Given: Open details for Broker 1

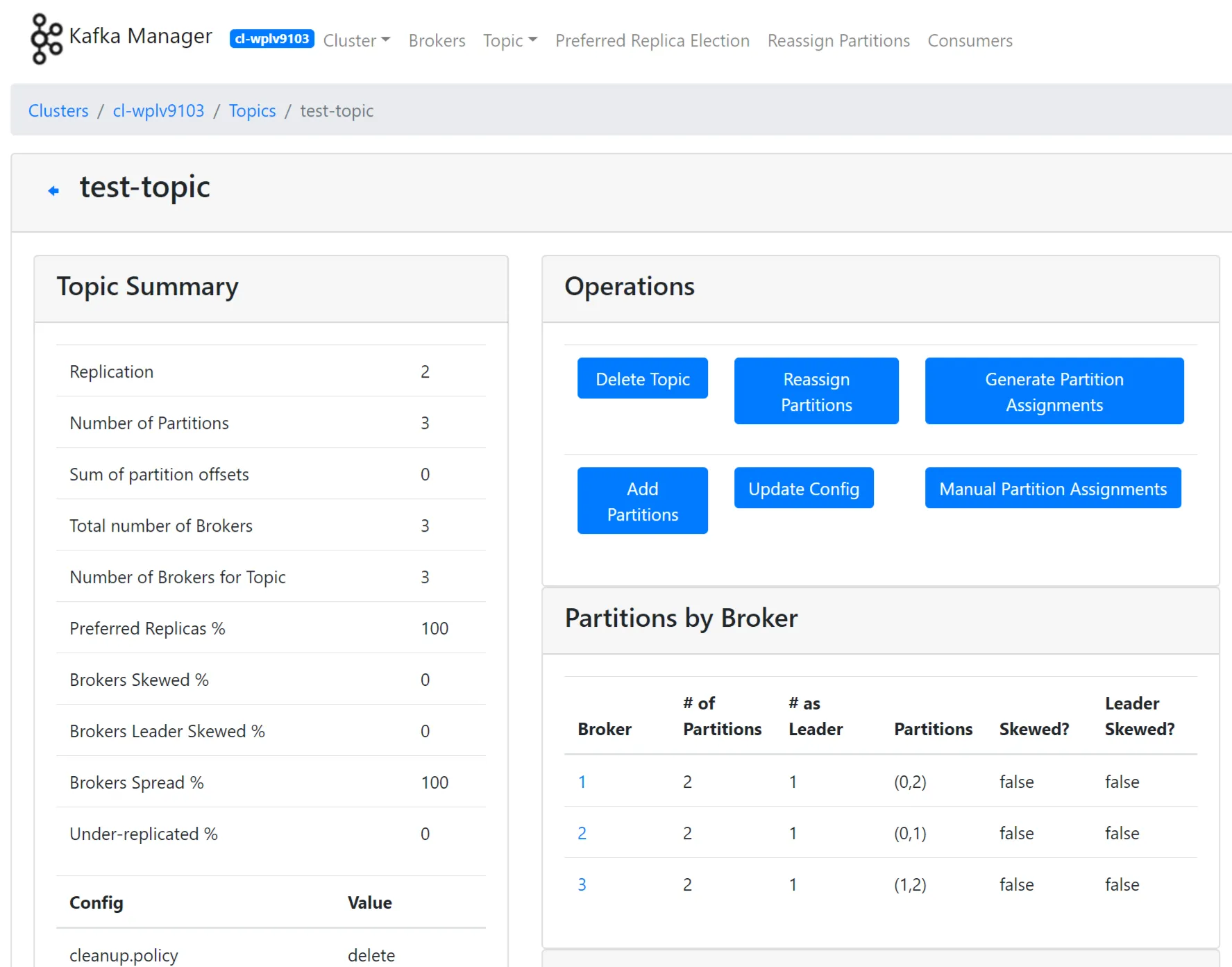Looking at the screenshot, I should click(x=582, y=782).
